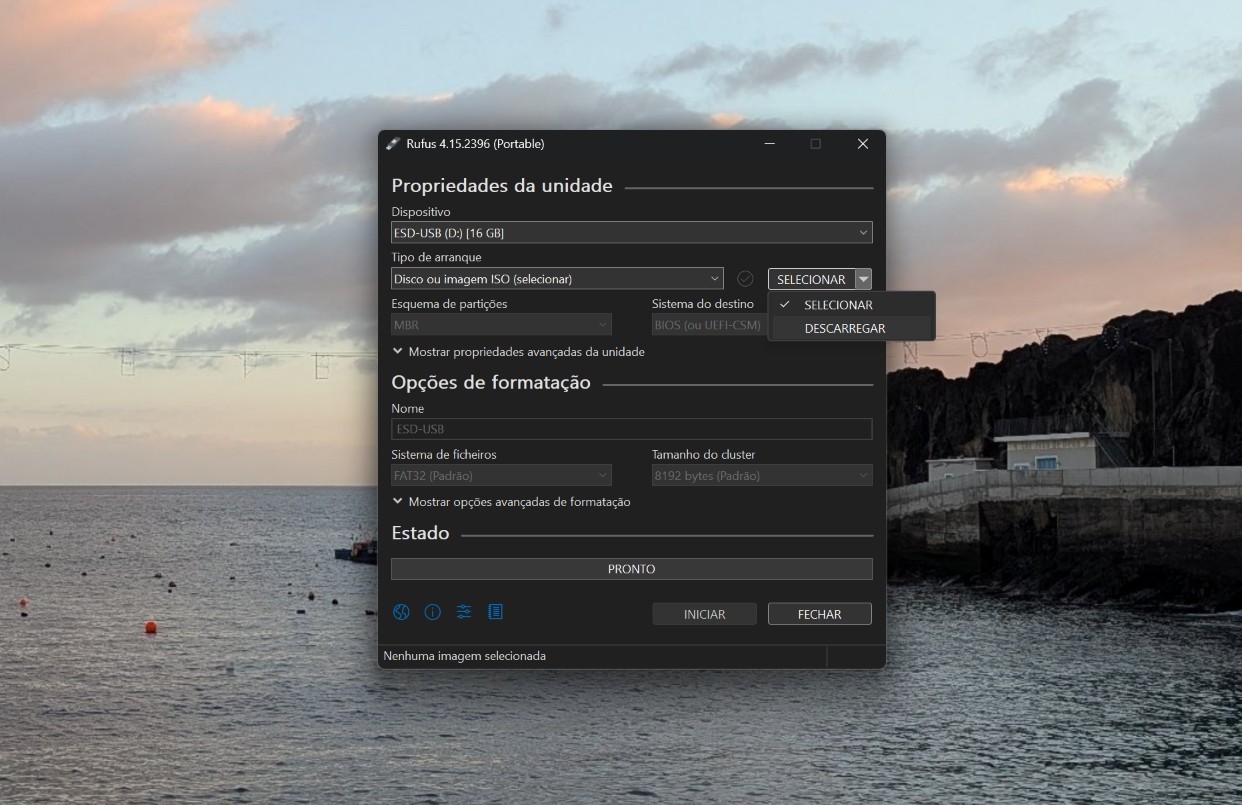This screenshot has width=1242, height=805.
Task: Click the 'Propriedades da unidade' heading
Action: [502, 186]
